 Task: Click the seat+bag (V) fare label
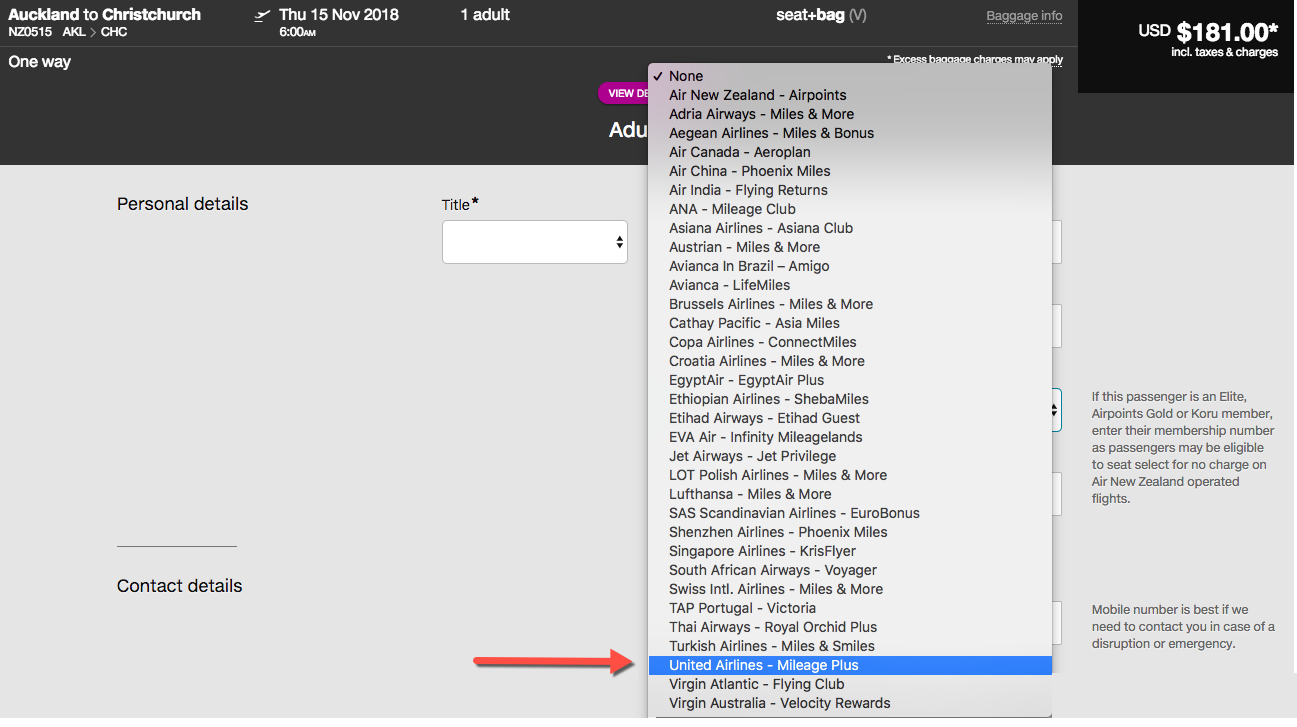tap(821, 15)
